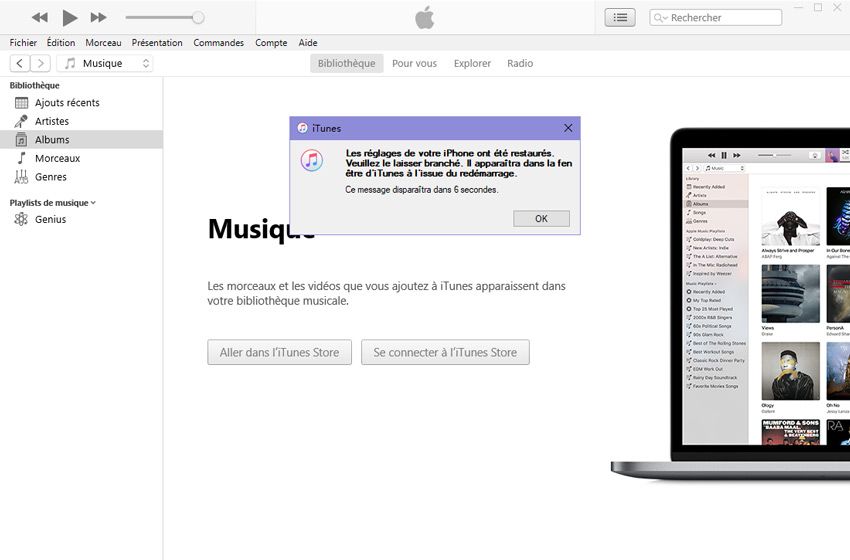
Task: Open the Fichier menu
Action: pos(23,43)
